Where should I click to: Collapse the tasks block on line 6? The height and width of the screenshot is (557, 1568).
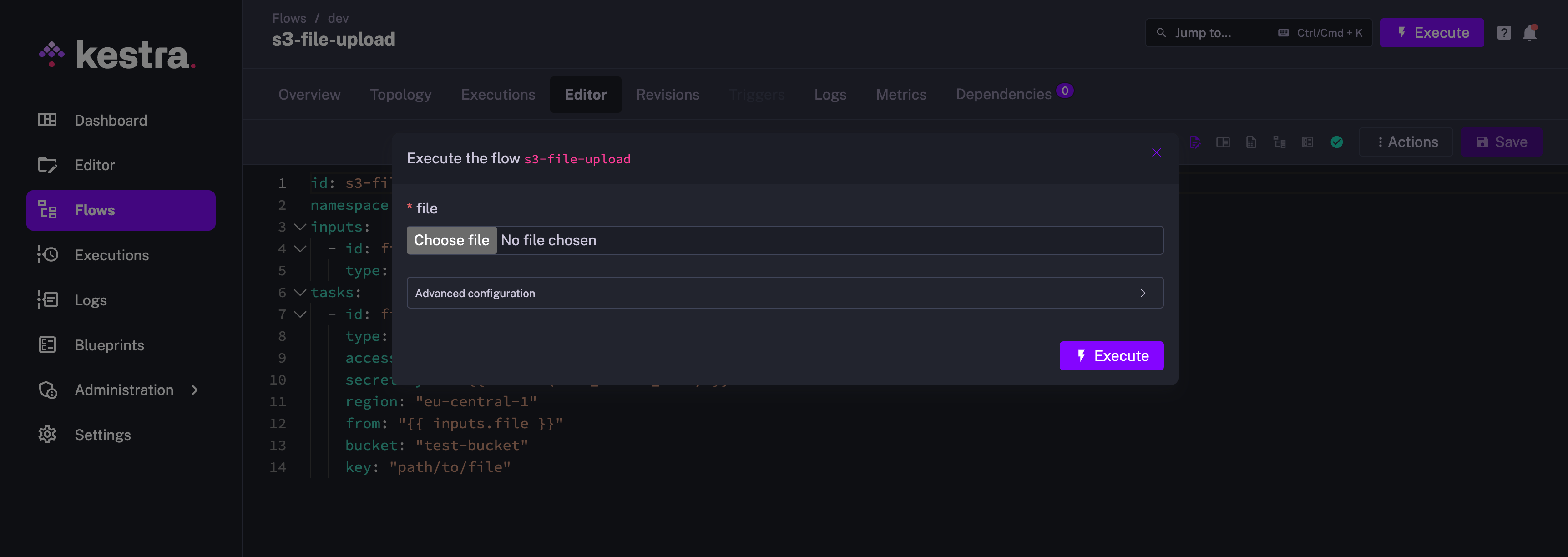click(x=299, y=293)
